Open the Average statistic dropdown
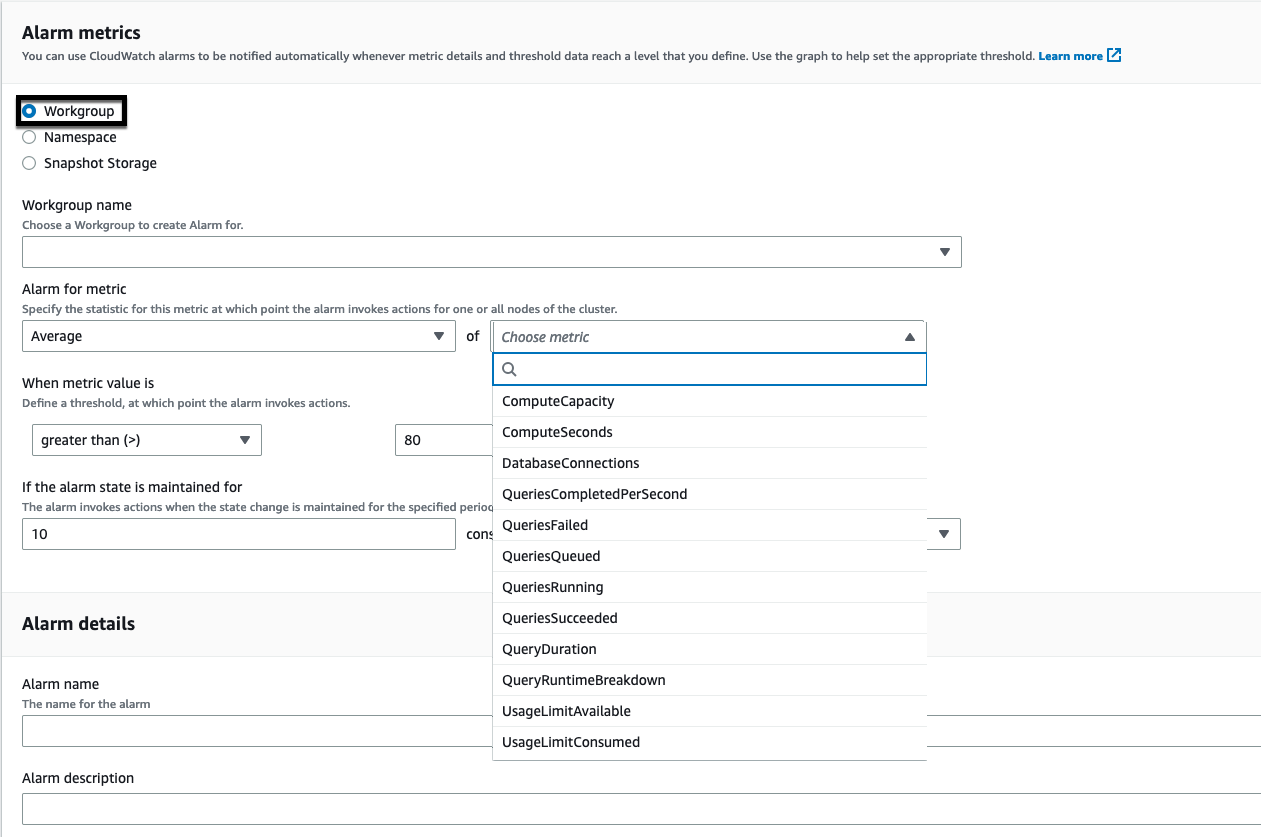Image resolution: width=1261 pixels, height=837 pixels. (x=438, y=336)
